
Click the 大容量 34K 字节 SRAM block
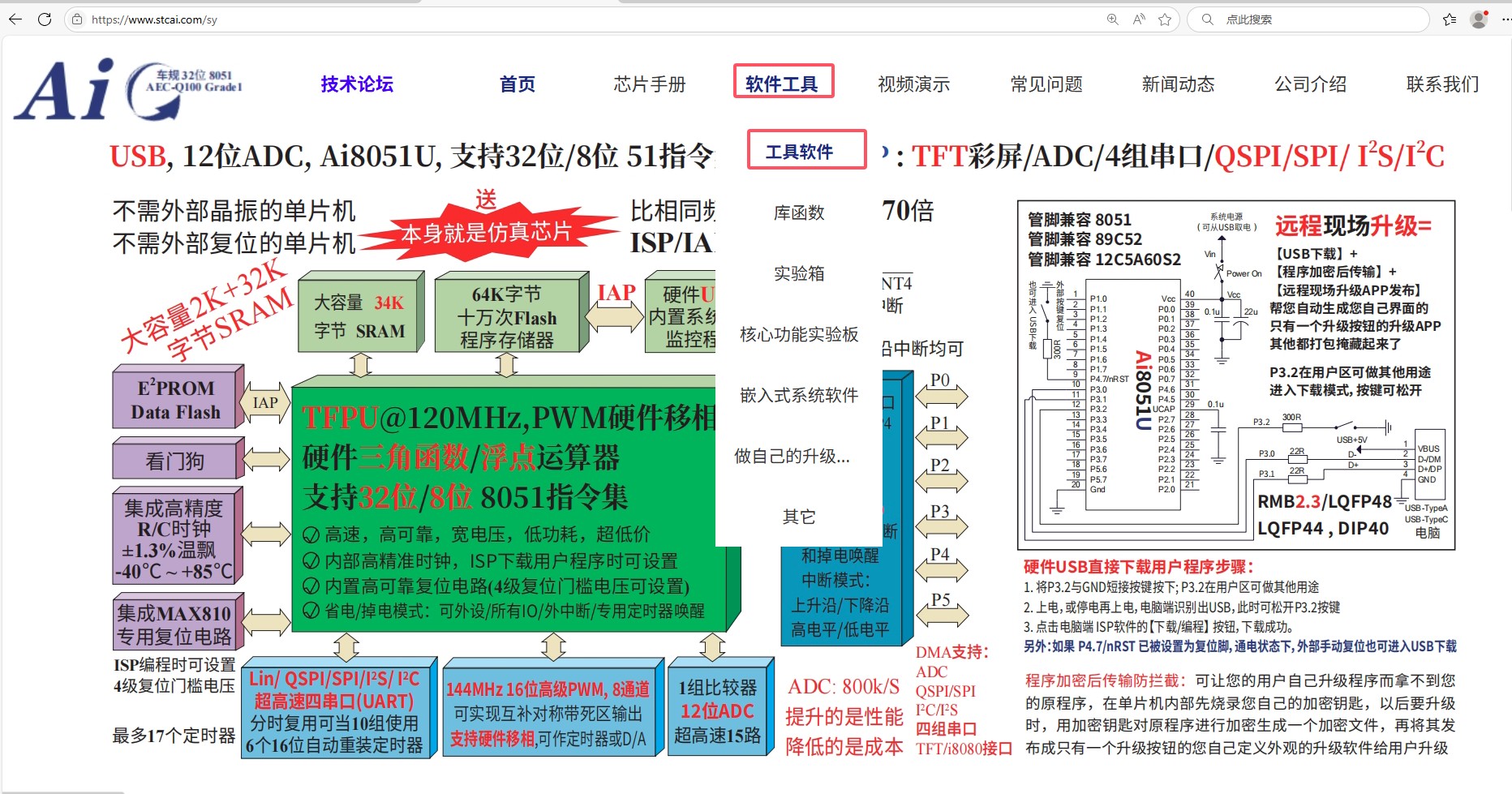(x=362, y=312)
